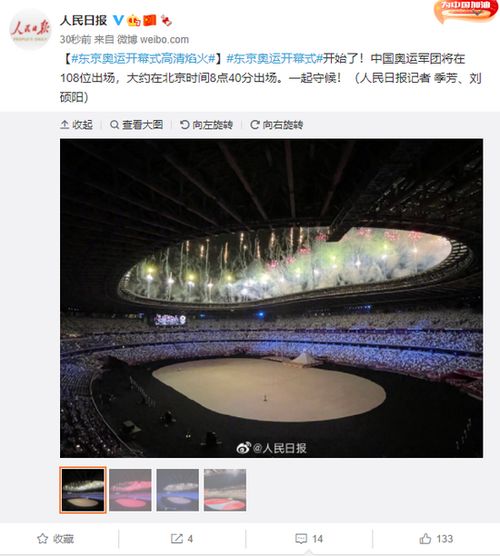
Task: Expand the comments section showing 14
Action: (309, 539)
